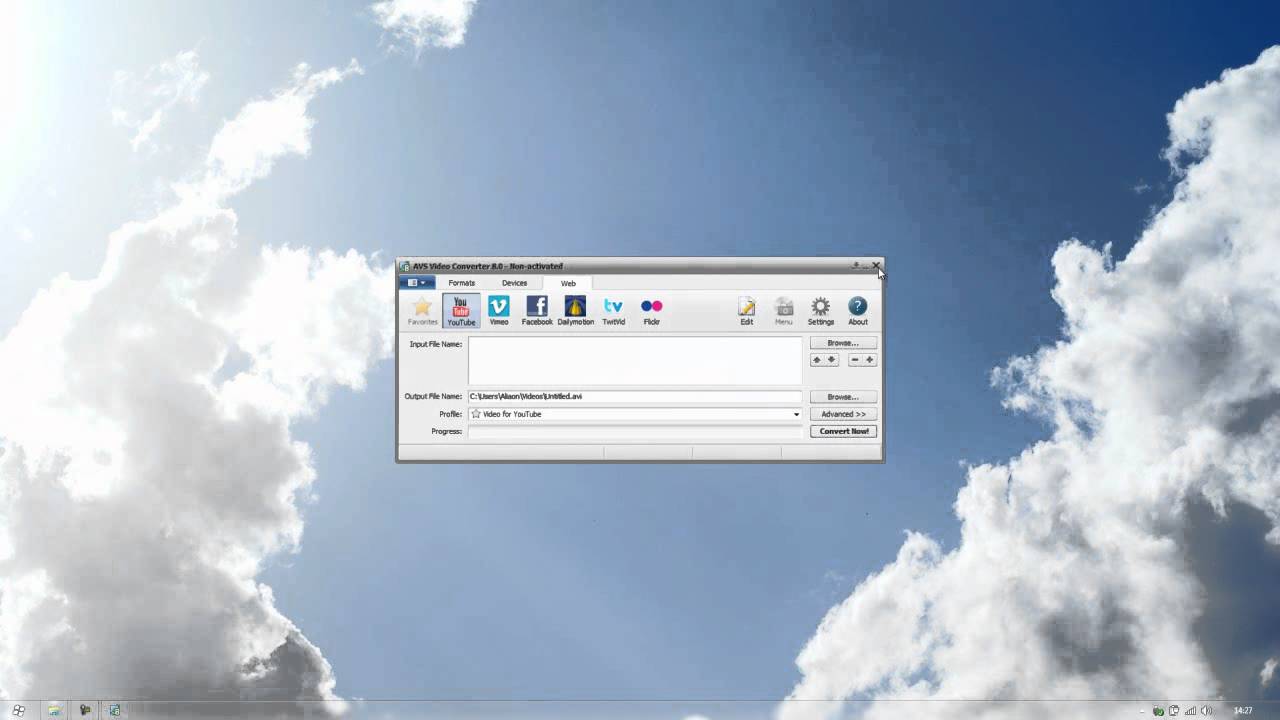1280x720 pixels.
Task: Open network signal tray icon
Action: coord(1190,711)
